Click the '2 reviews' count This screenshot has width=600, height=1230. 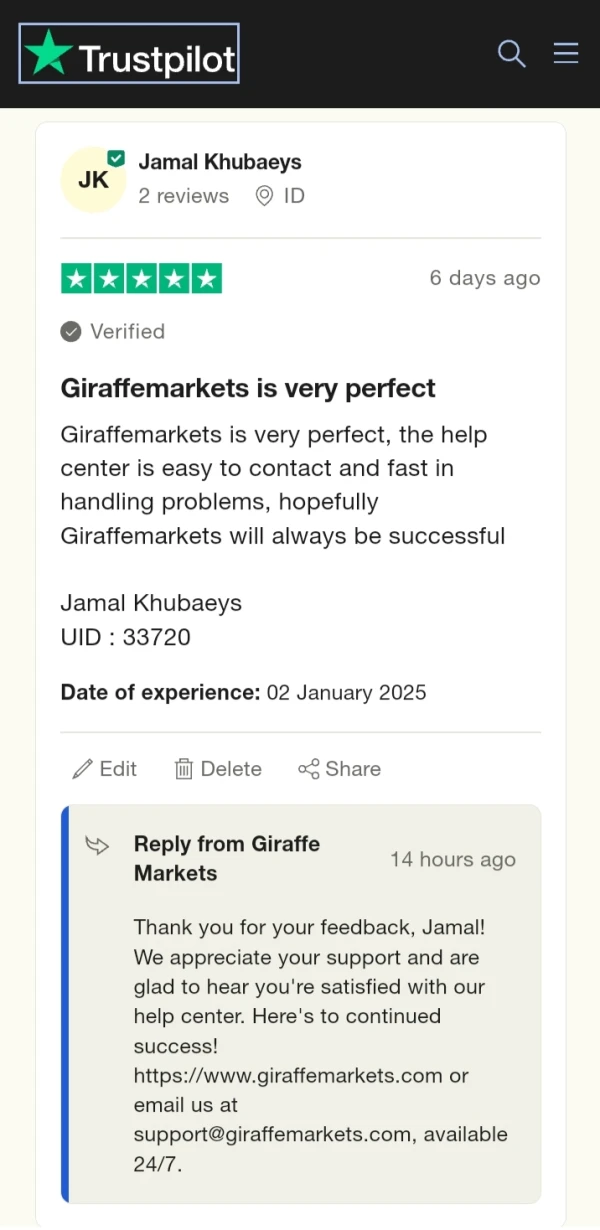(183, 196)
